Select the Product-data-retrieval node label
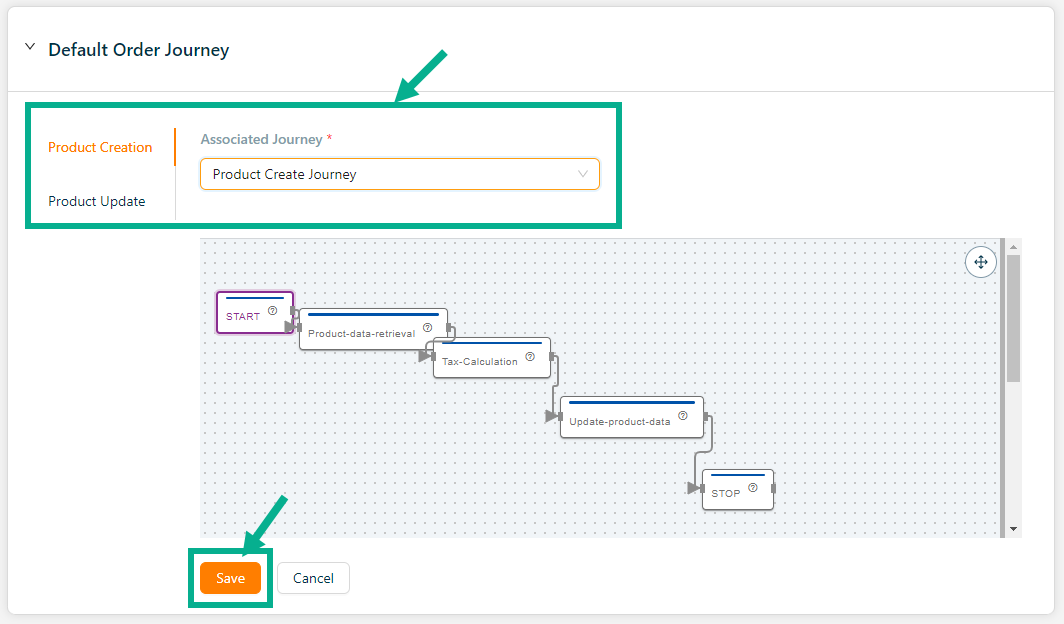Image resolution: width=1064 pixels, height=624 pixels. (361, 334)
